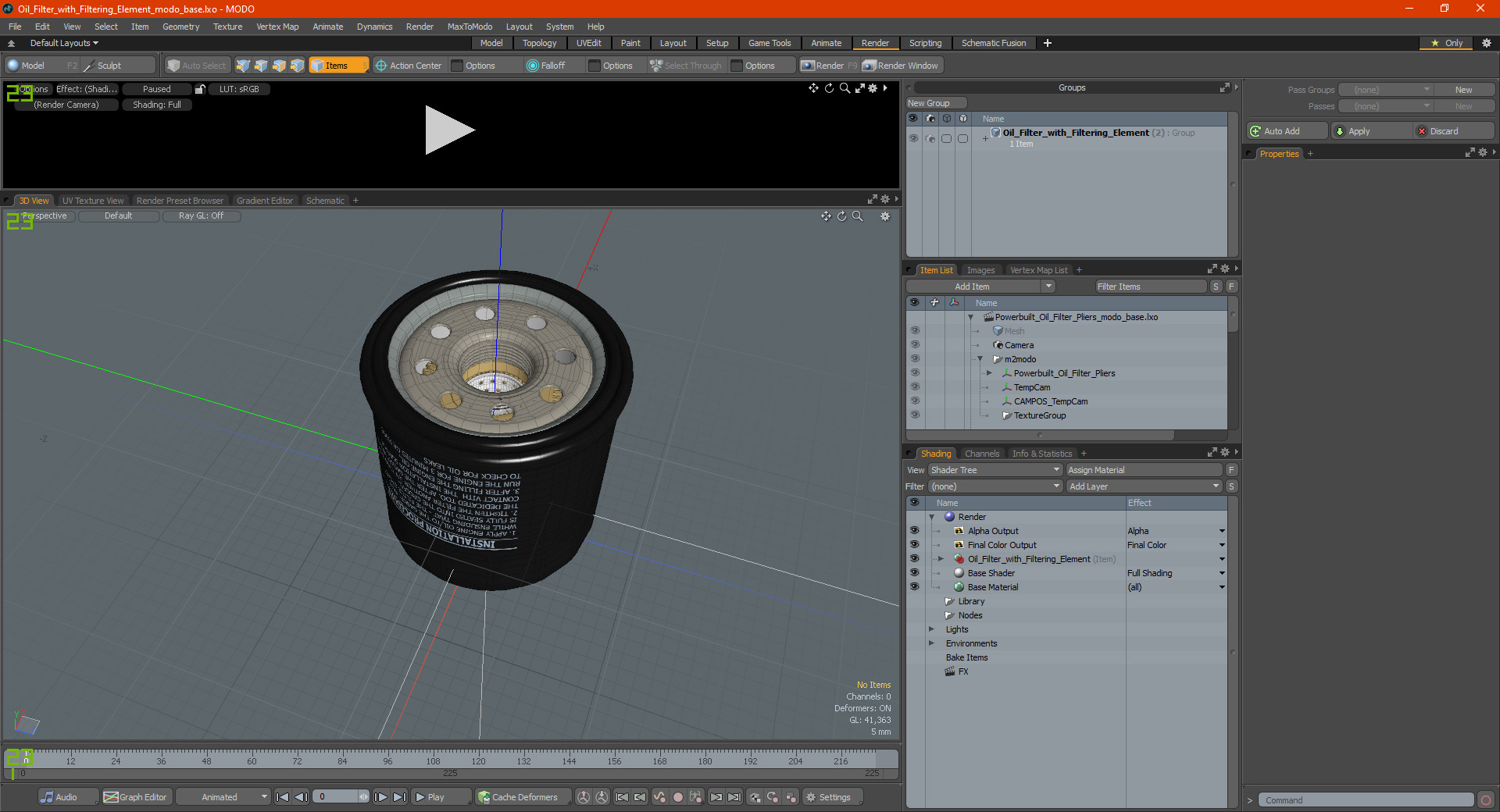Image resolution: width=1500 pixels, height=812 pixels.
Task: Open the UV Texture View tab
Action: point(93,201)
